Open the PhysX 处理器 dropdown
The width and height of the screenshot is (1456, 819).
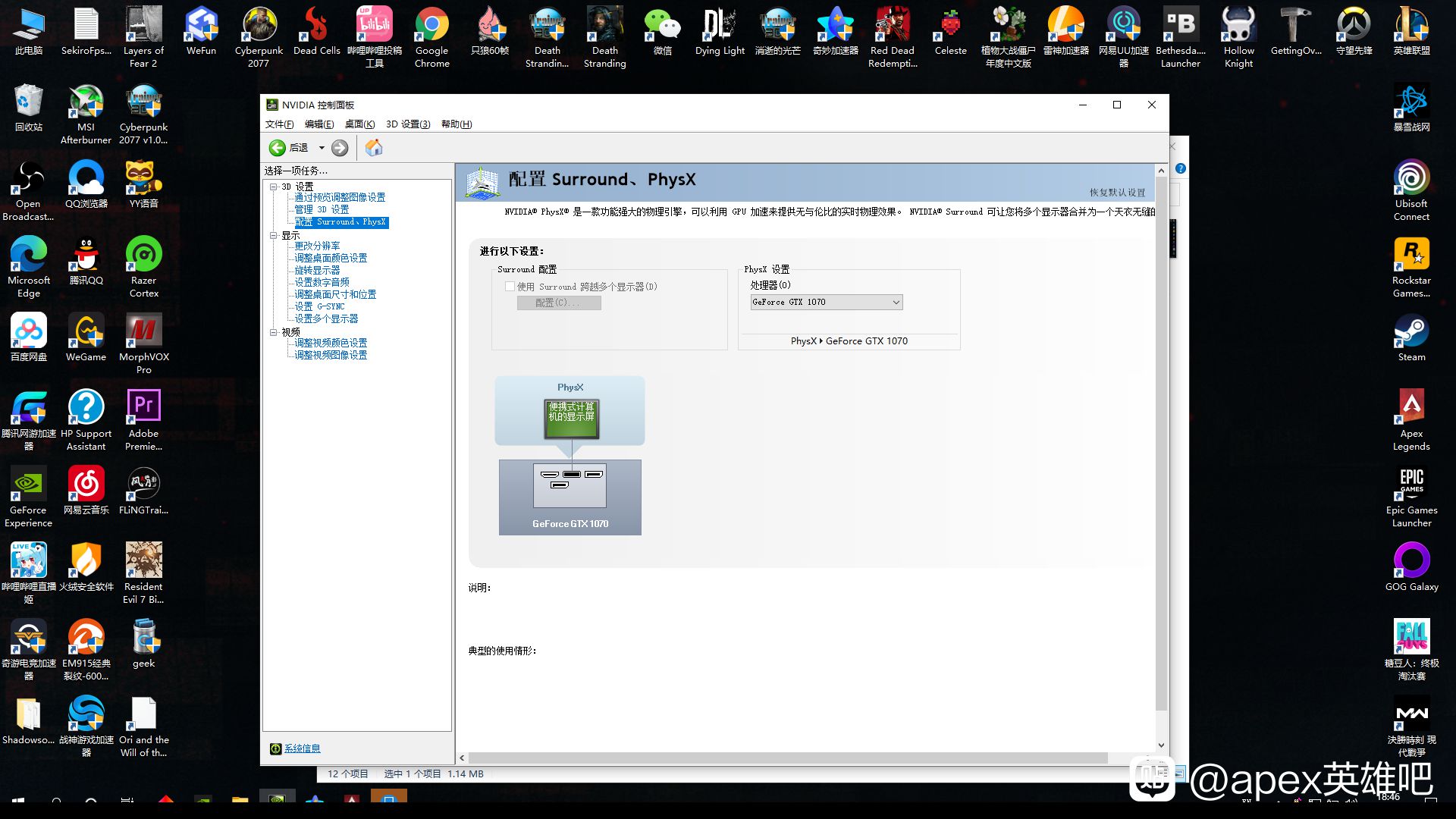pyautogui.click(x=827, y=302)
